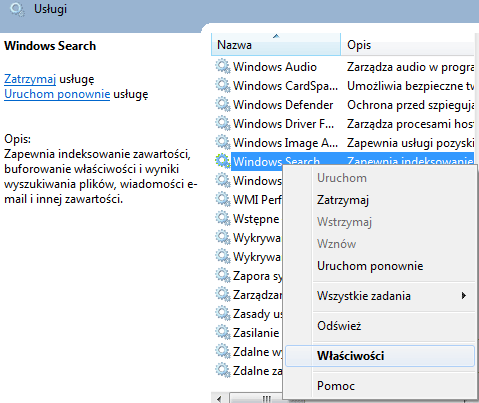Click gear icon beside Windows Search
This screenshot has width=479, height=403.
point(222,161)
